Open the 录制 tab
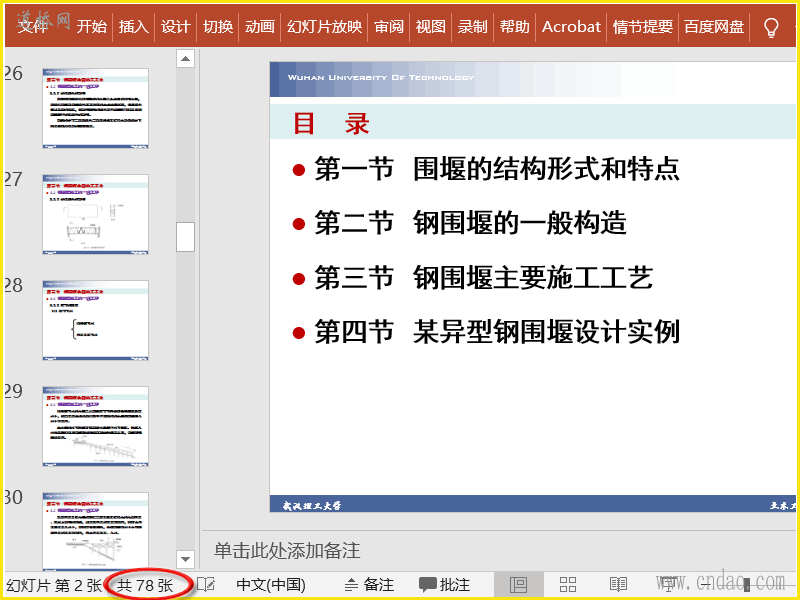The height and width of the screenshot is (600, 800). (x=472, y=26)
